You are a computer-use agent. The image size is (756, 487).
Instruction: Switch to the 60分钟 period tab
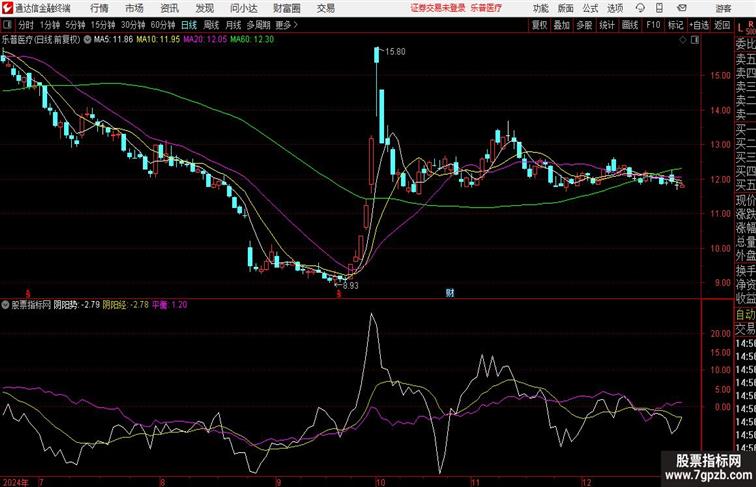coord(163,25)
